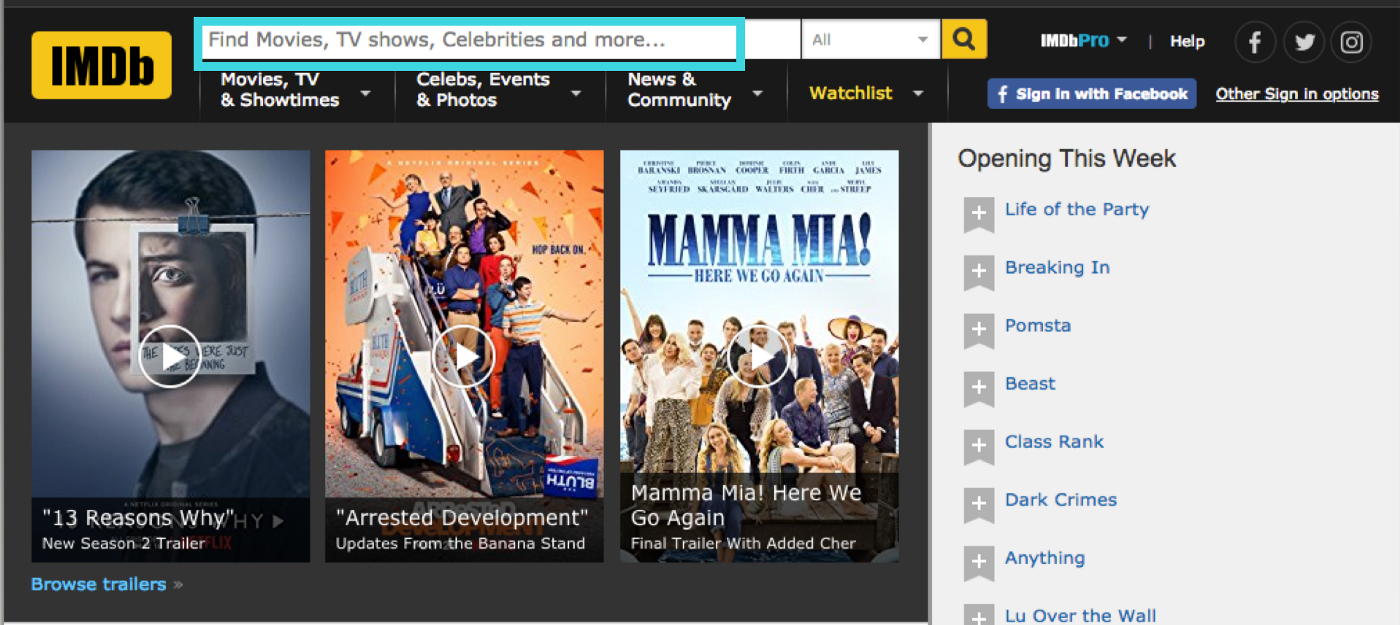The width and height of the screenshot is (1400, 625).
Task: Add Lu Over the Wall to watchlist
Action: pyautogui.click(x=979, y=615)
